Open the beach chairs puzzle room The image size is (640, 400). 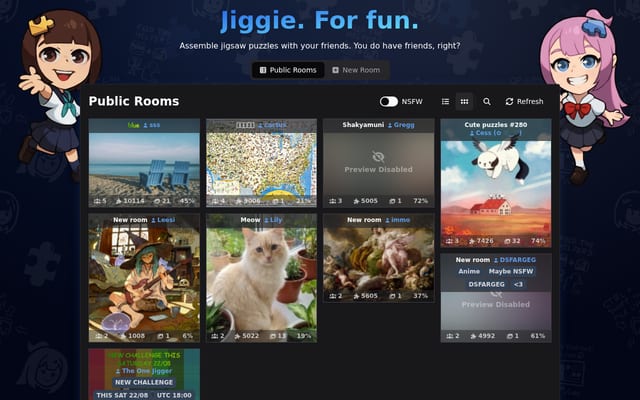pos(144,163)
